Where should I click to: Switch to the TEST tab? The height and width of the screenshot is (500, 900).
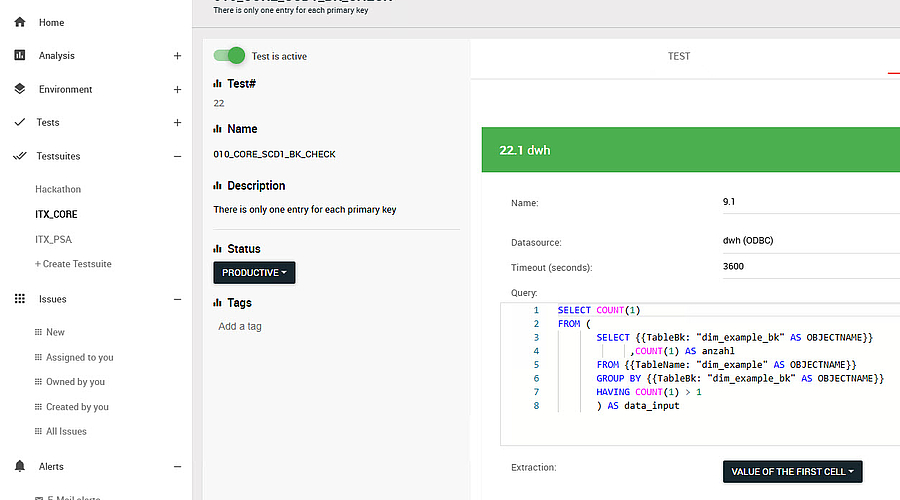[x=679, y=56]
